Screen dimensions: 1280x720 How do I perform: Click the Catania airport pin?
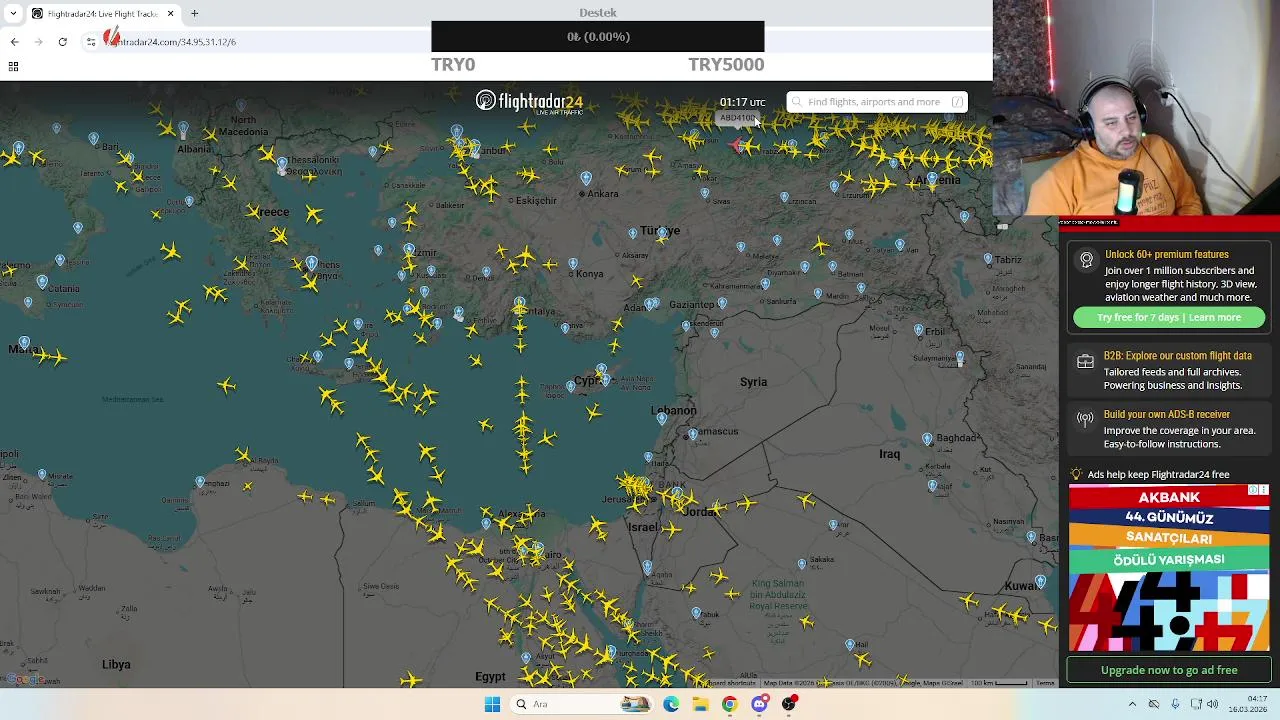pyautogui.click(x=41, y=281)
